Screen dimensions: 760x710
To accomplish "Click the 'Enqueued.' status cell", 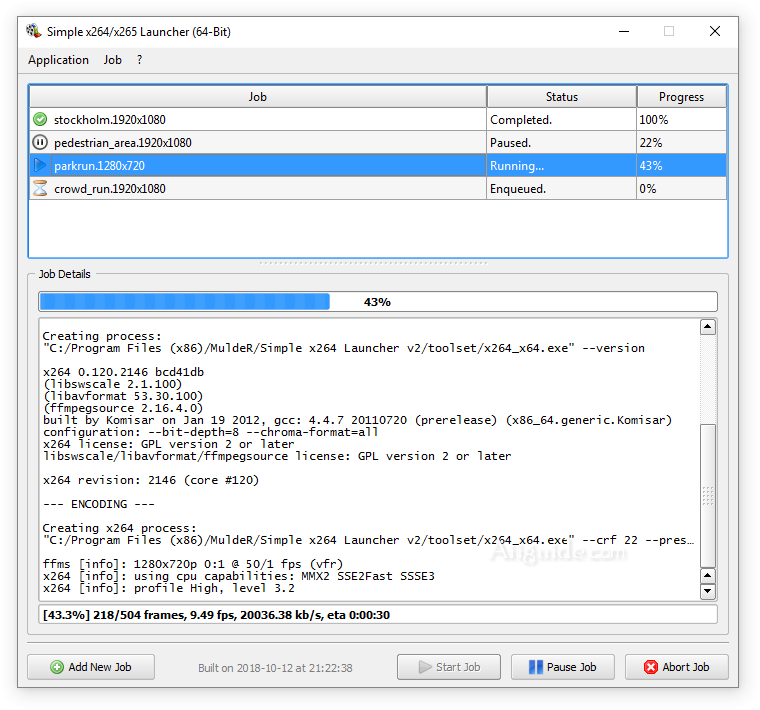I will (562, 189).
